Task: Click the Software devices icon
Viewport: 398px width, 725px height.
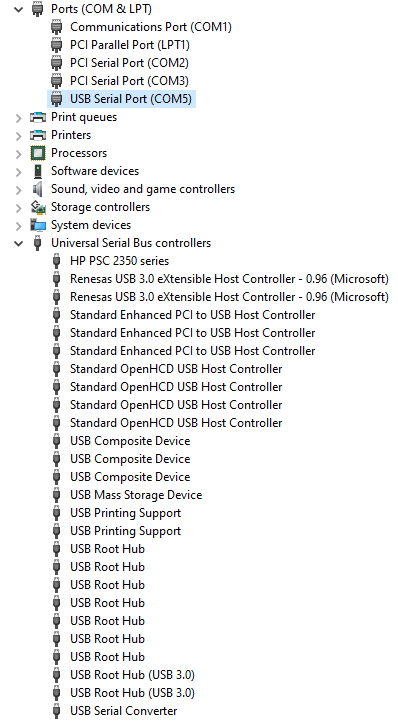Action: click(38, 171)
